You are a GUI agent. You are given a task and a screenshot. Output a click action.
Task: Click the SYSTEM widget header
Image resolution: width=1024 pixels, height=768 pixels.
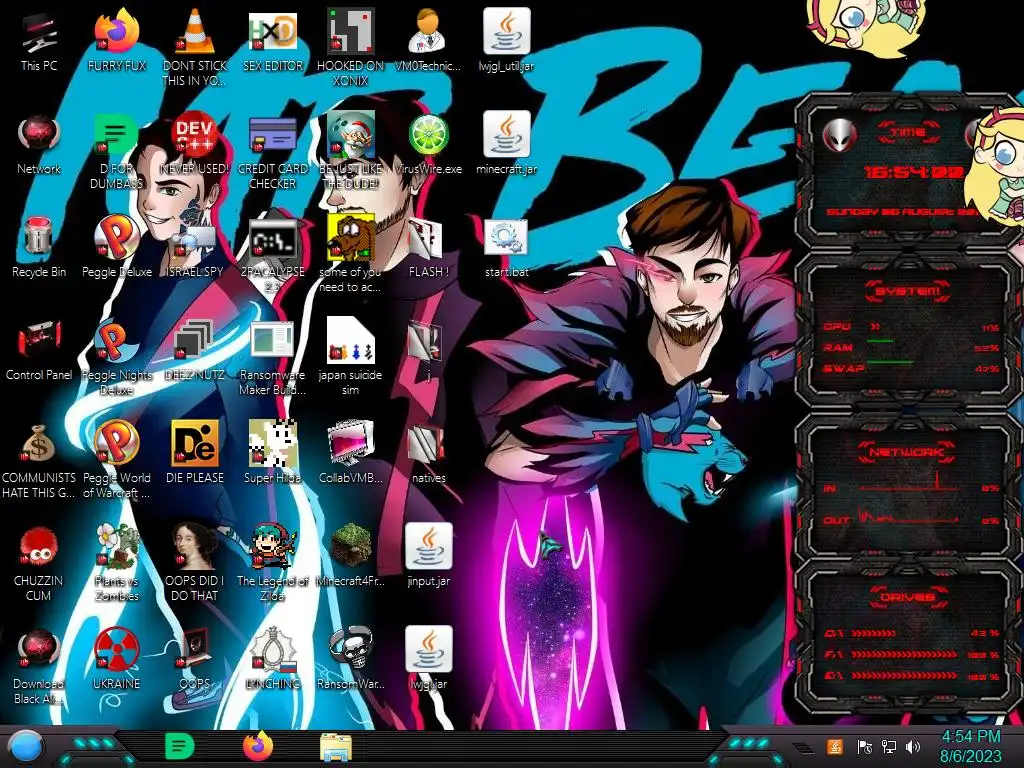(x=907, y=291)
